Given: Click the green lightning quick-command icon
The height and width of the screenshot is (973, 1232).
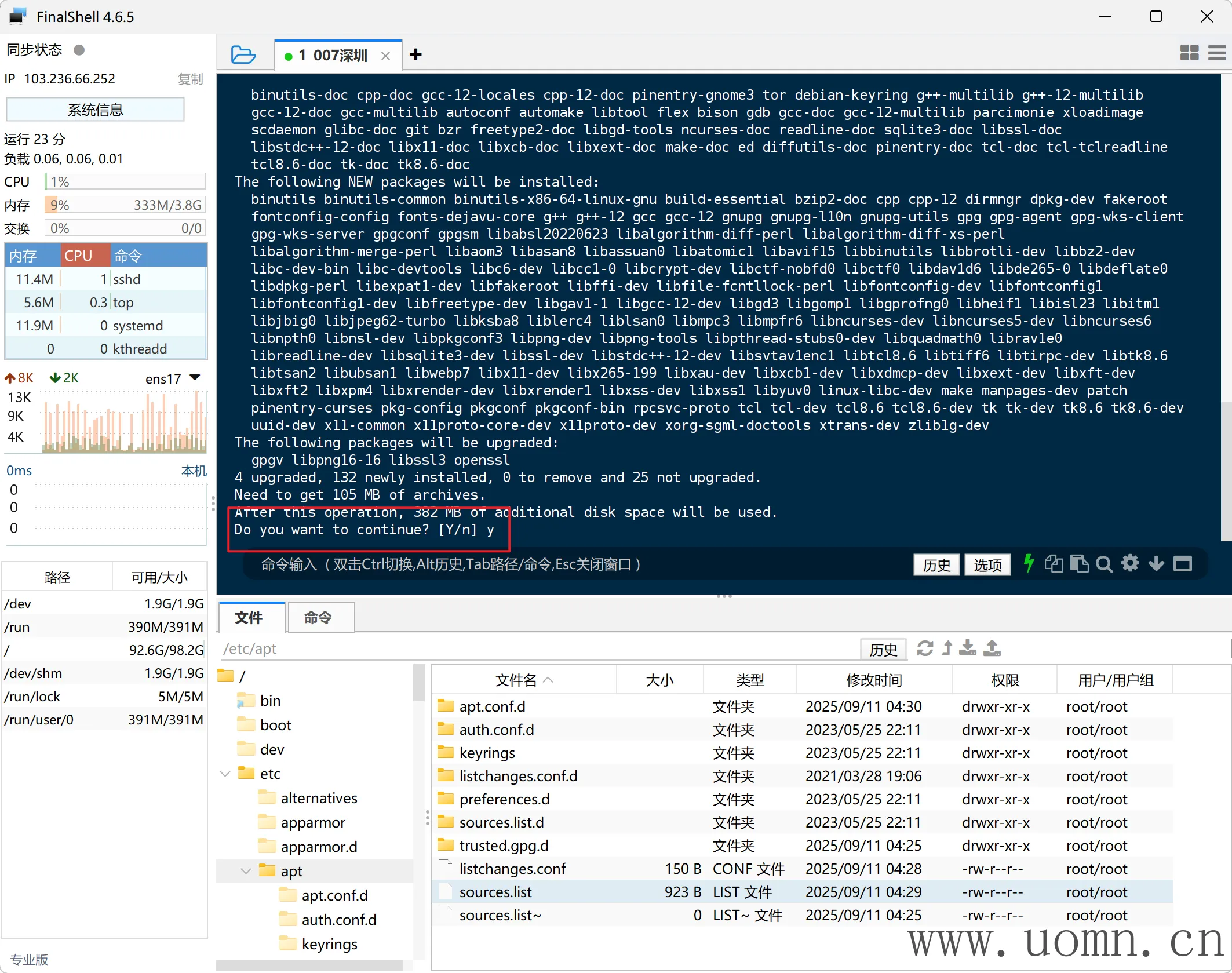Looking at the screenshot, I should 1029,563.
